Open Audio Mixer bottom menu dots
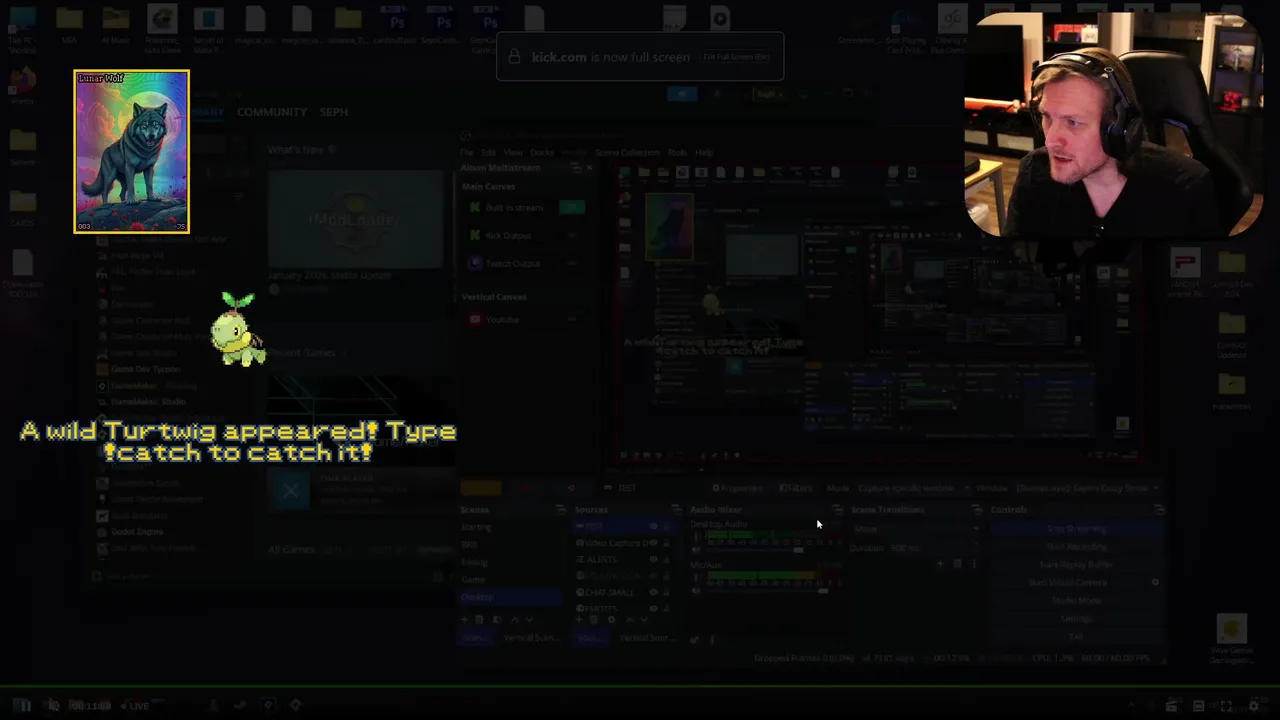 tap(712, 640)
